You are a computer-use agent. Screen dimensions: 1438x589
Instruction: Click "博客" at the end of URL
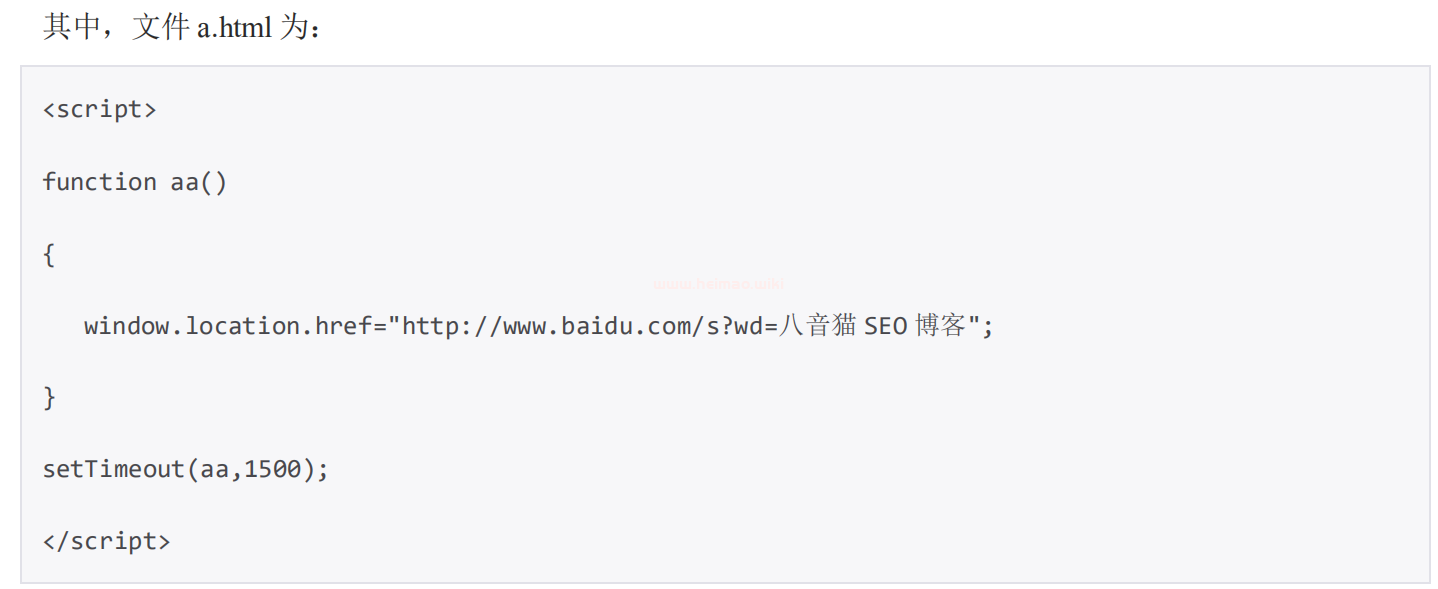940,326
